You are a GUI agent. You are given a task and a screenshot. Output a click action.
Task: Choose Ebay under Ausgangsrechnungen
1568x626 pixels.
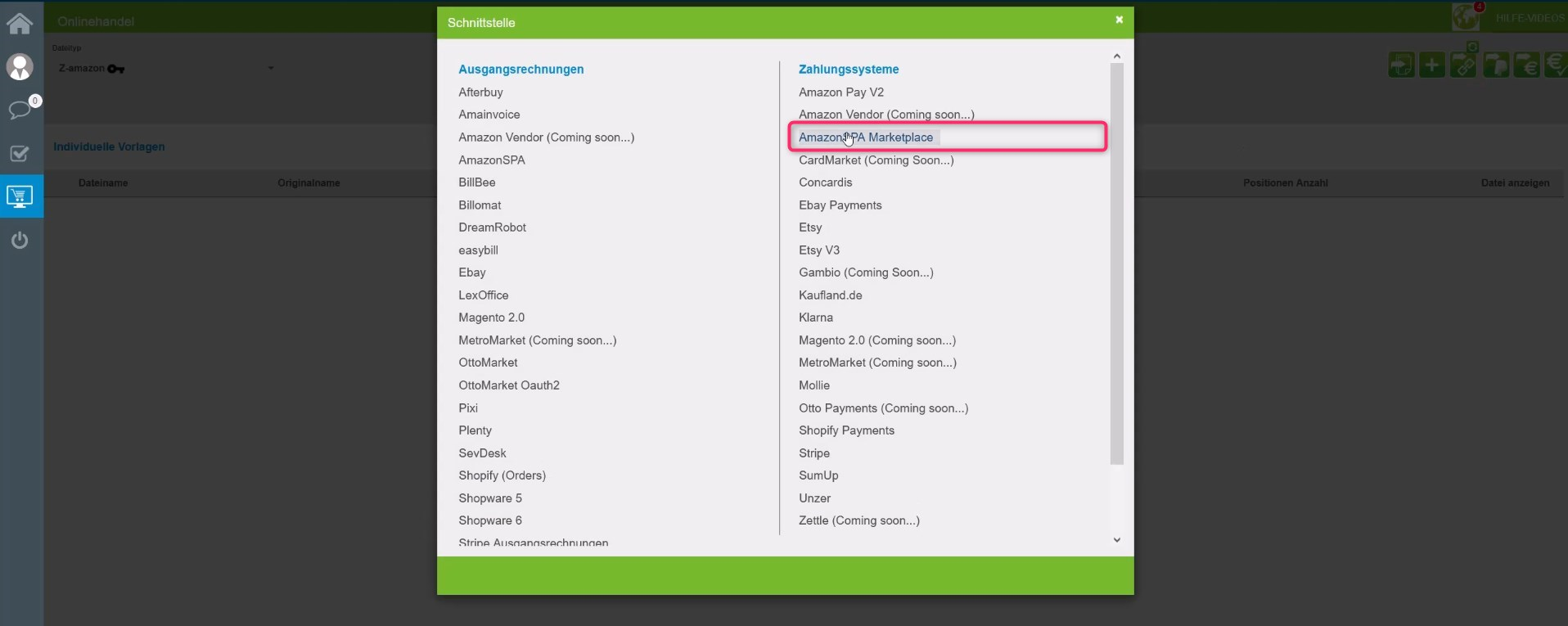(x=472, y=272)
